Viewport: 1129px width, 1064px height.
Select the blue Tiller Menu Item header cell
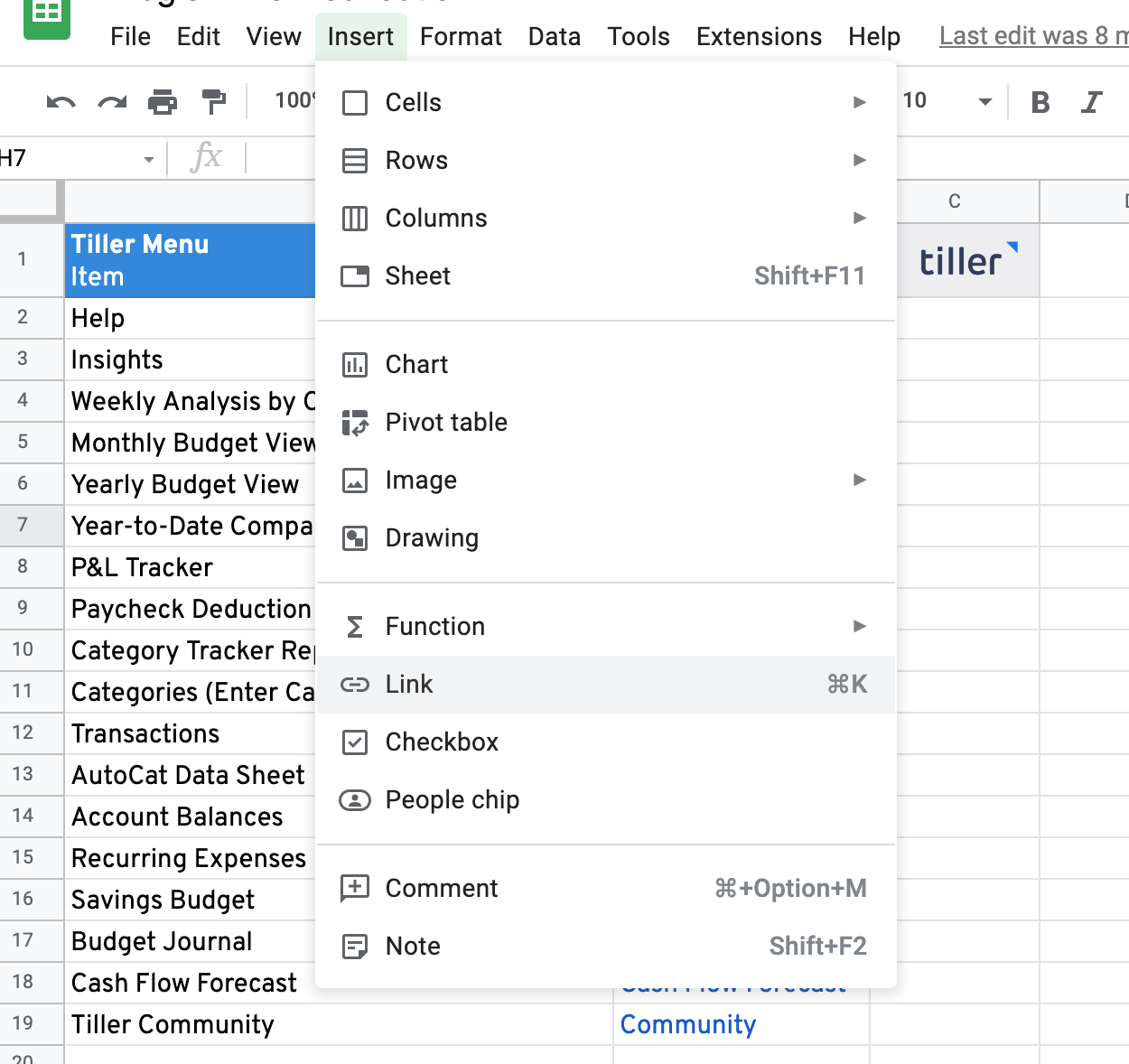(190, 260)
